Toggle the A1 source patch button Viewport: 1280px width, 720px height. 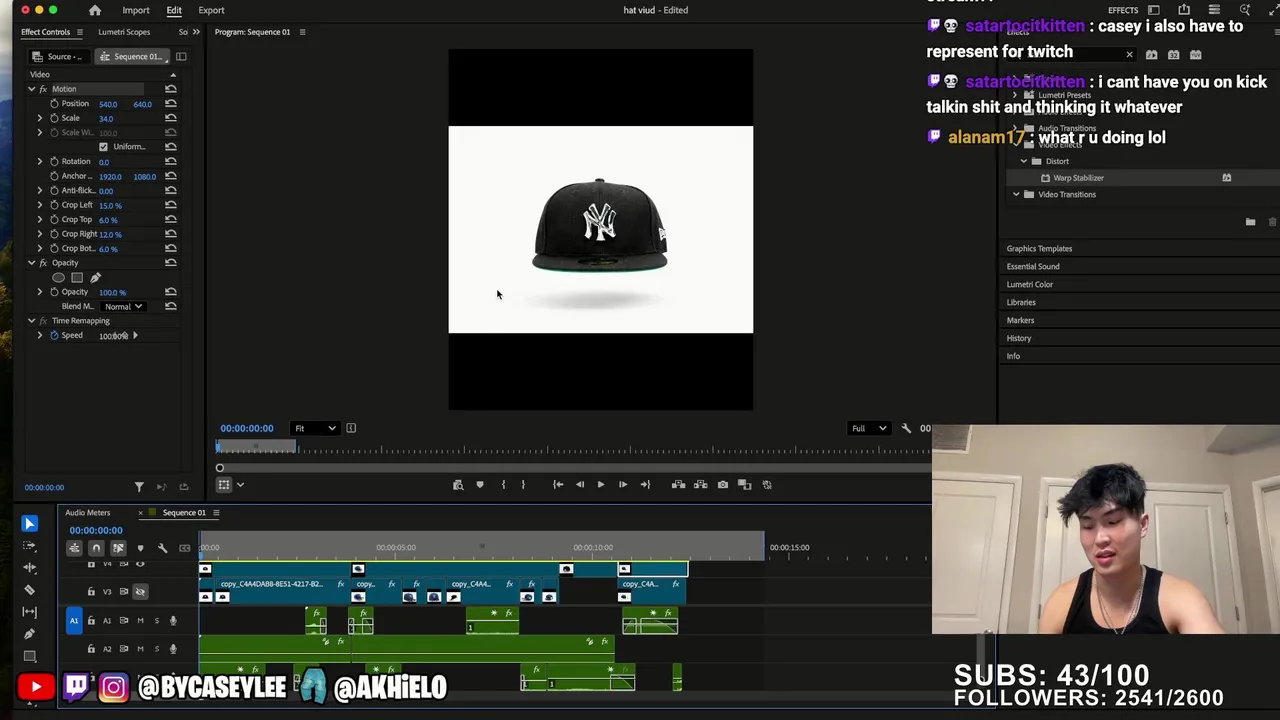[x=73, y=621]
